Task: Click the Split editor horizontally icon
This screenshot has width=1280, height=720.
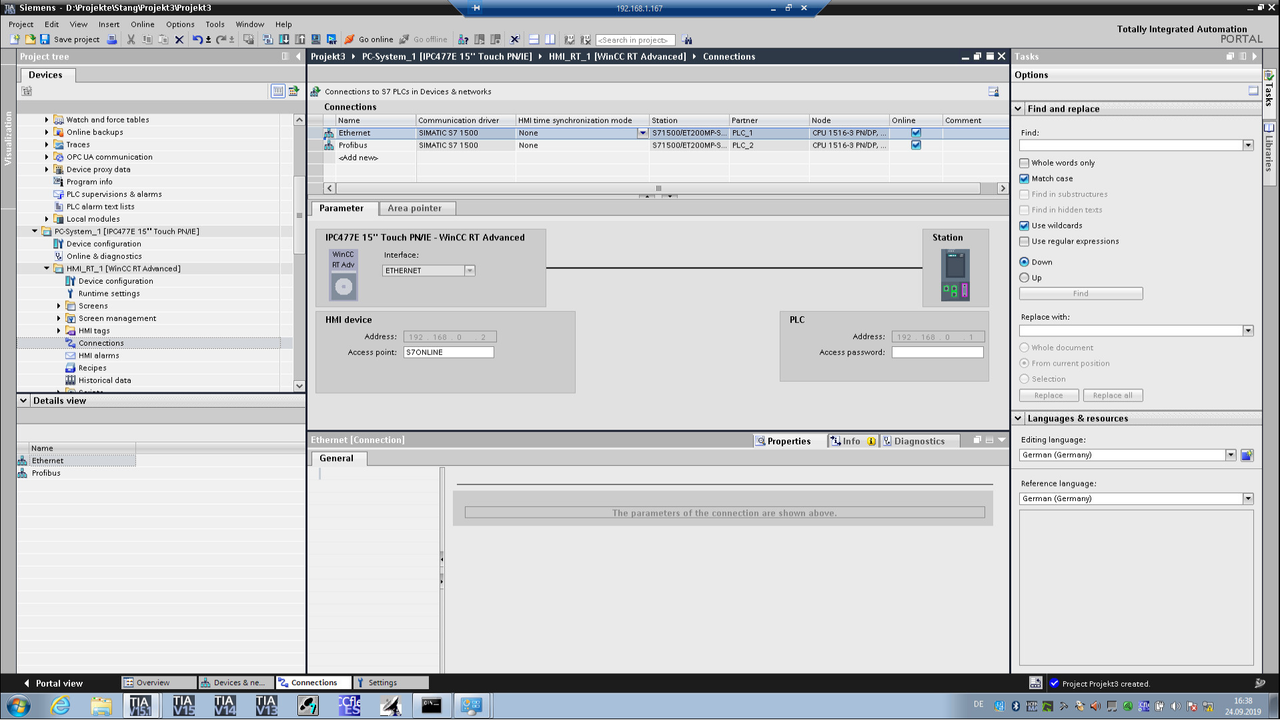Action: pyautogui.click(x=535, y=39)
